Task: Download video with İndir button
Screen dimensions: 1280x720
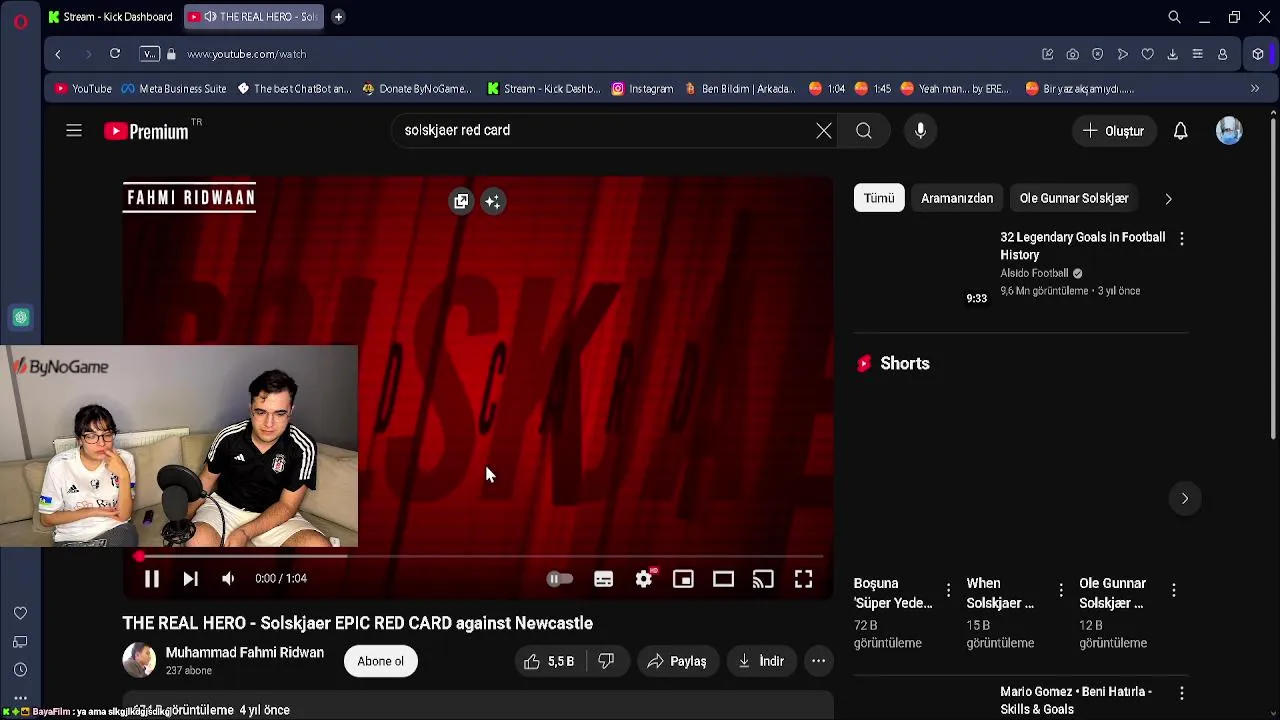Action: [761, 661]
